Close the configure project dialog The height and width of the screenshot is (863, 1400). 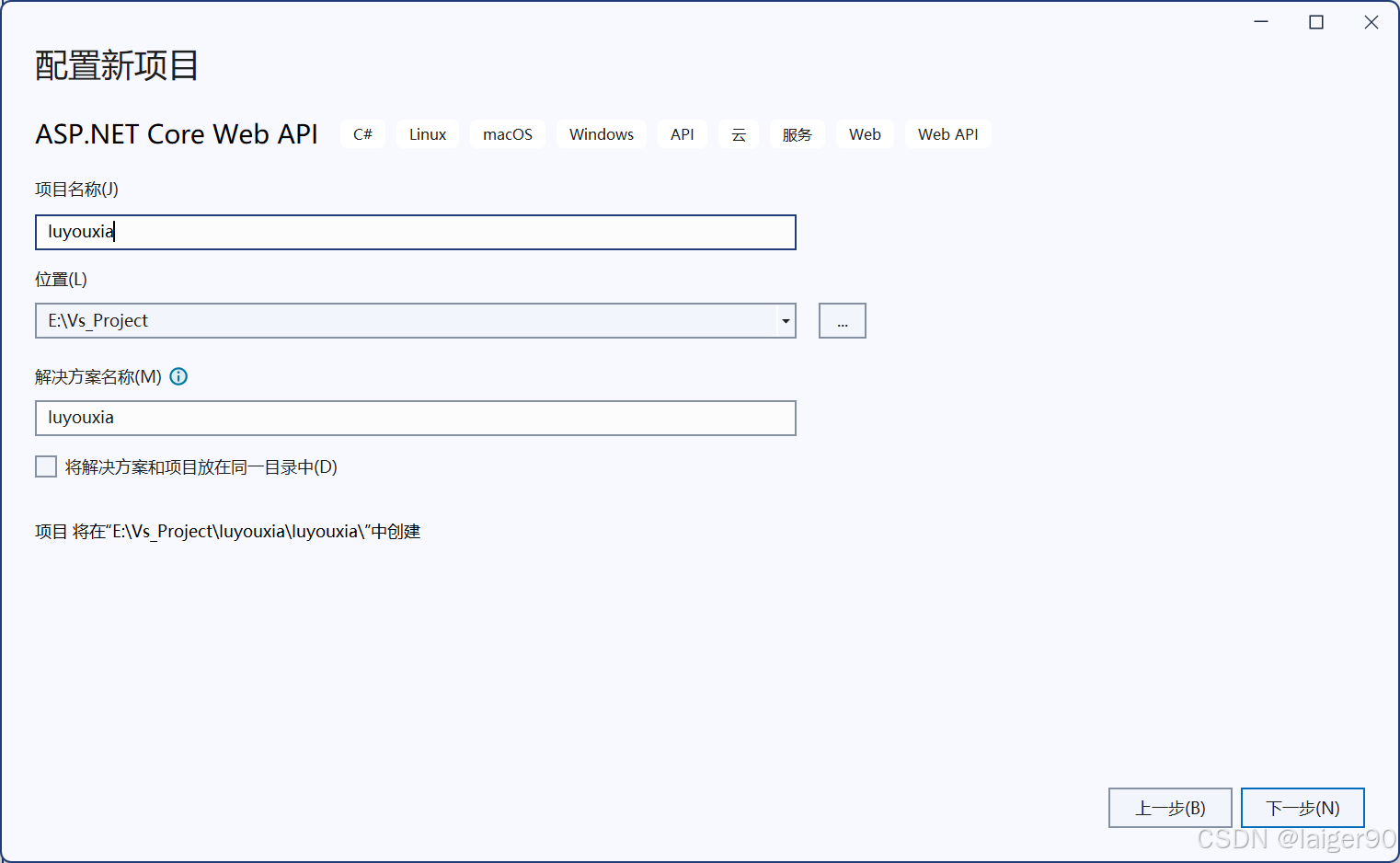click(x=1371, y=22)
